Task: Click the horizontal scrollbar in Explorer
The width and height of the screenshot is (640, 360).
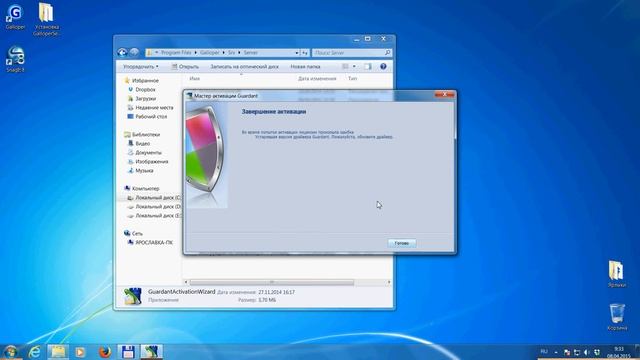Action: (x=271, y=282)
